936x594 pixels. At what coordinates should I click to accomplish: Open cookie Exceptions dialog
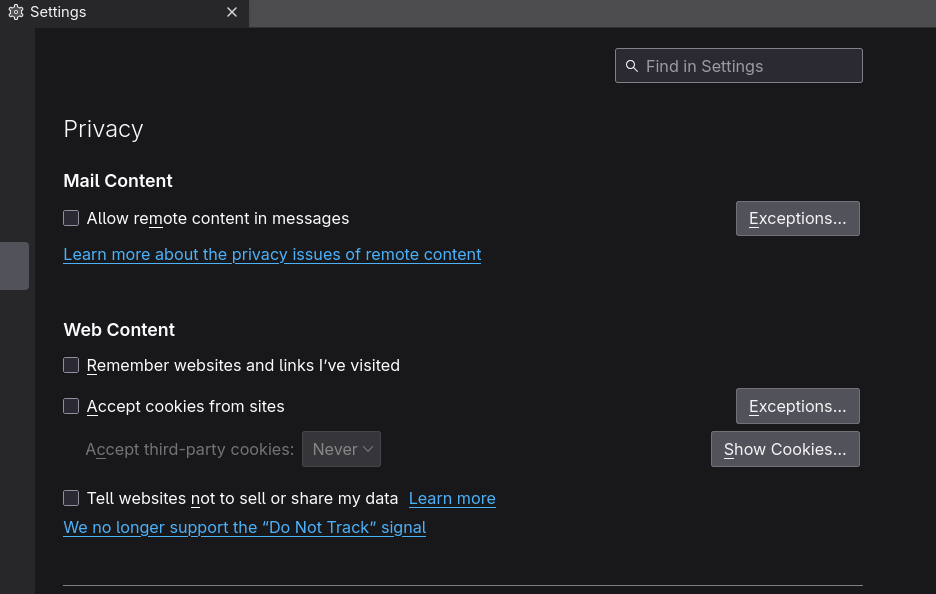798,406
